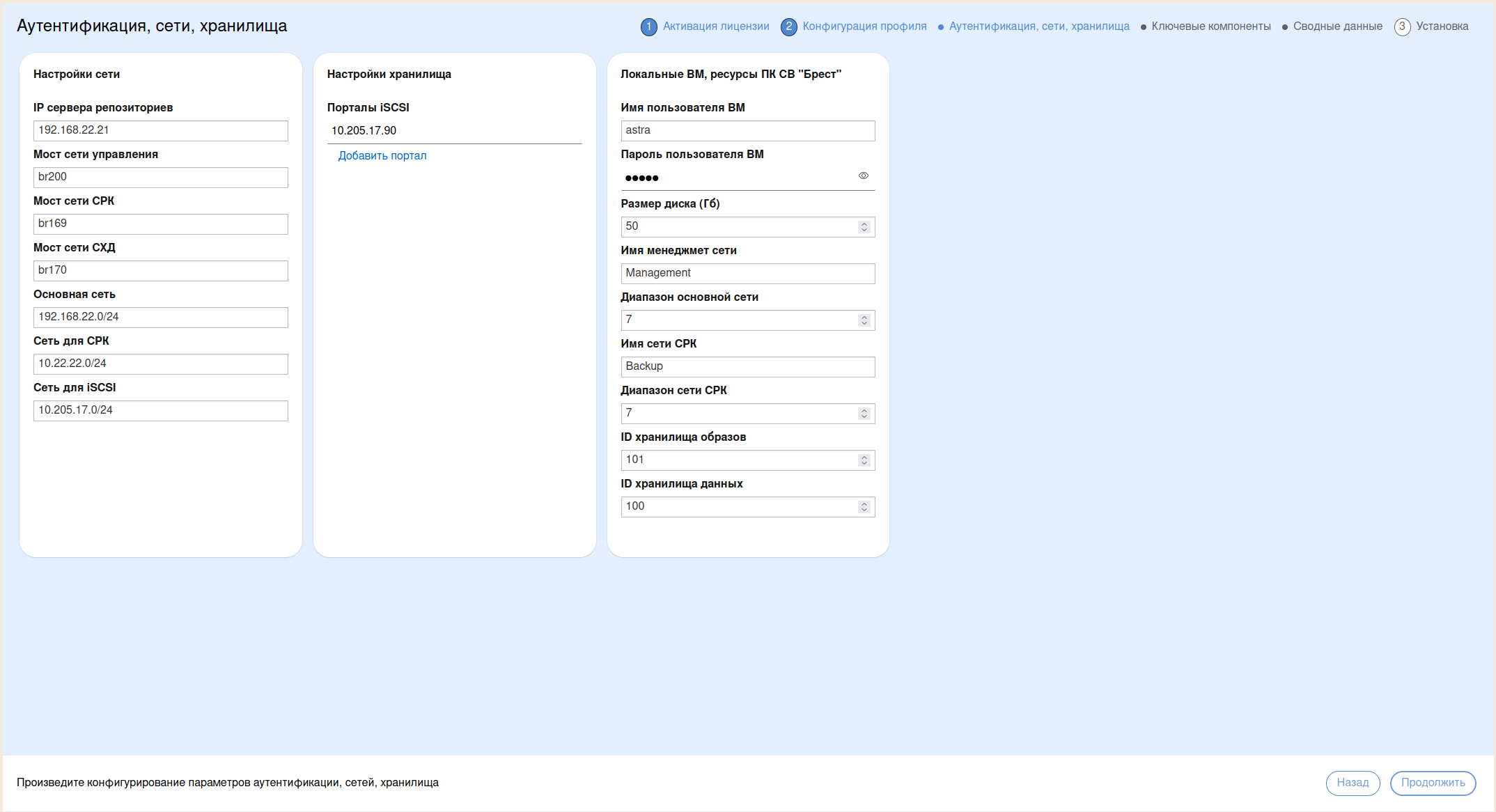Focus the Мост сети СРК field
Viewport: 1496px width, 812px height.
(x=161, y=224)
